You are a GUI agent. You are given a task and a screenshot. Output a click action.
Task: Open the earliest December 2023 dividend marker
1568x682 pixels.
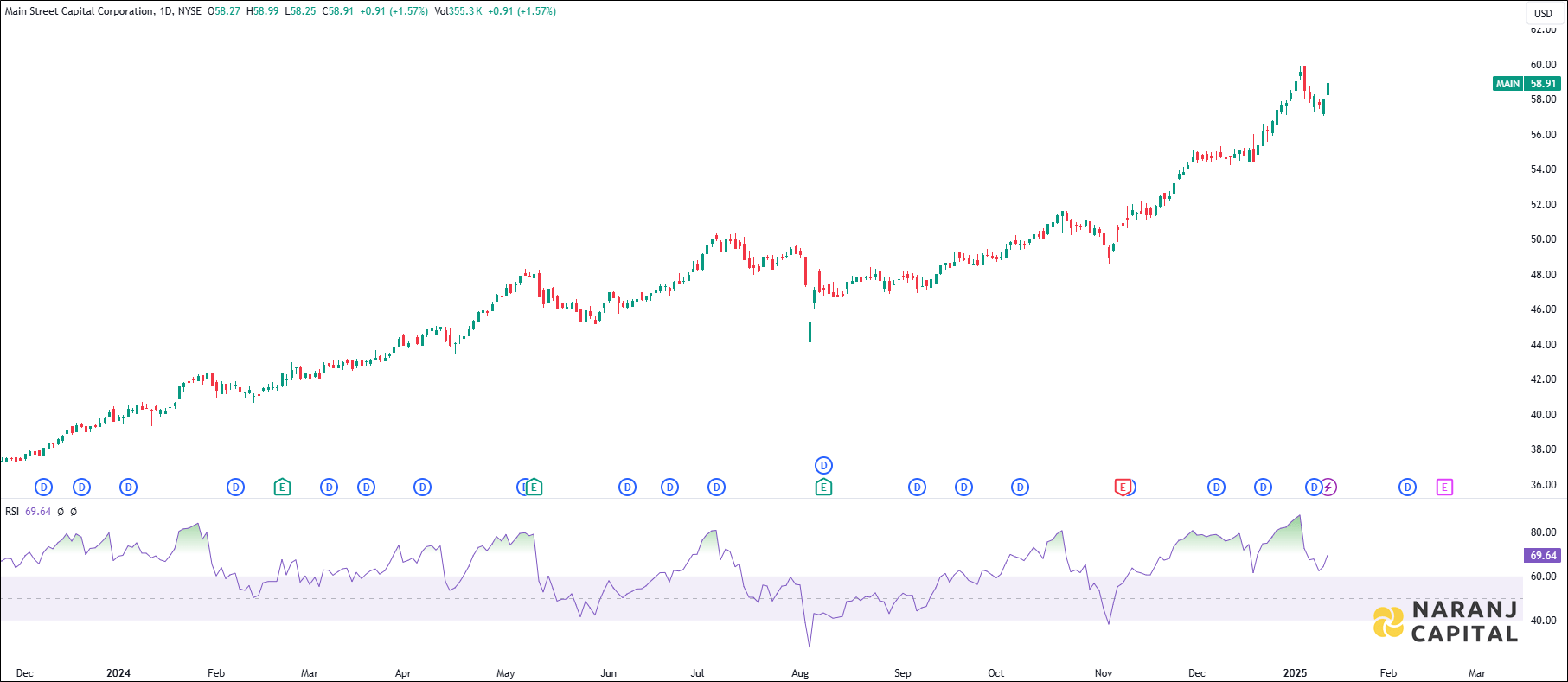(43, 488)
